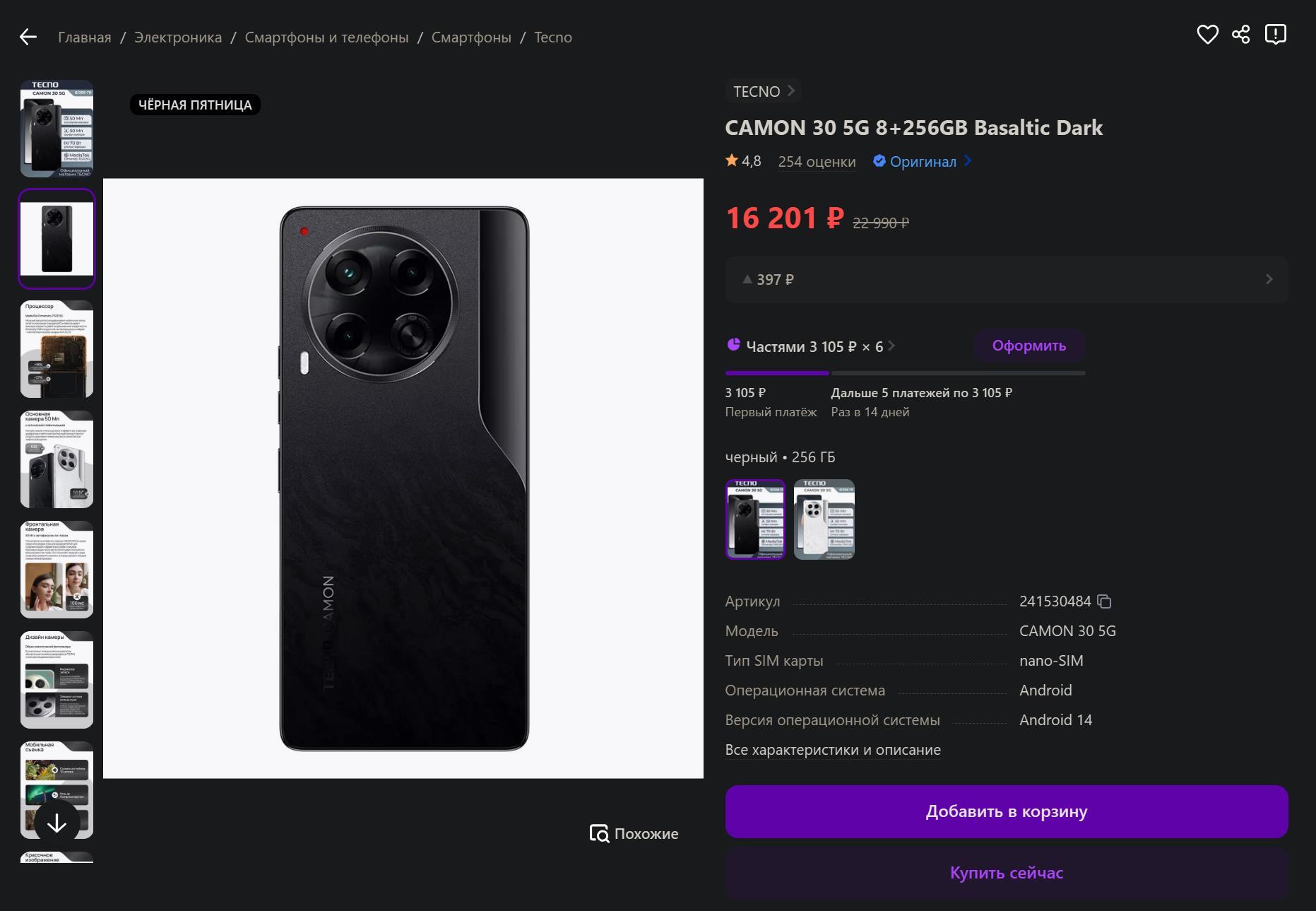Click the back arrow icon

(28, 37)
